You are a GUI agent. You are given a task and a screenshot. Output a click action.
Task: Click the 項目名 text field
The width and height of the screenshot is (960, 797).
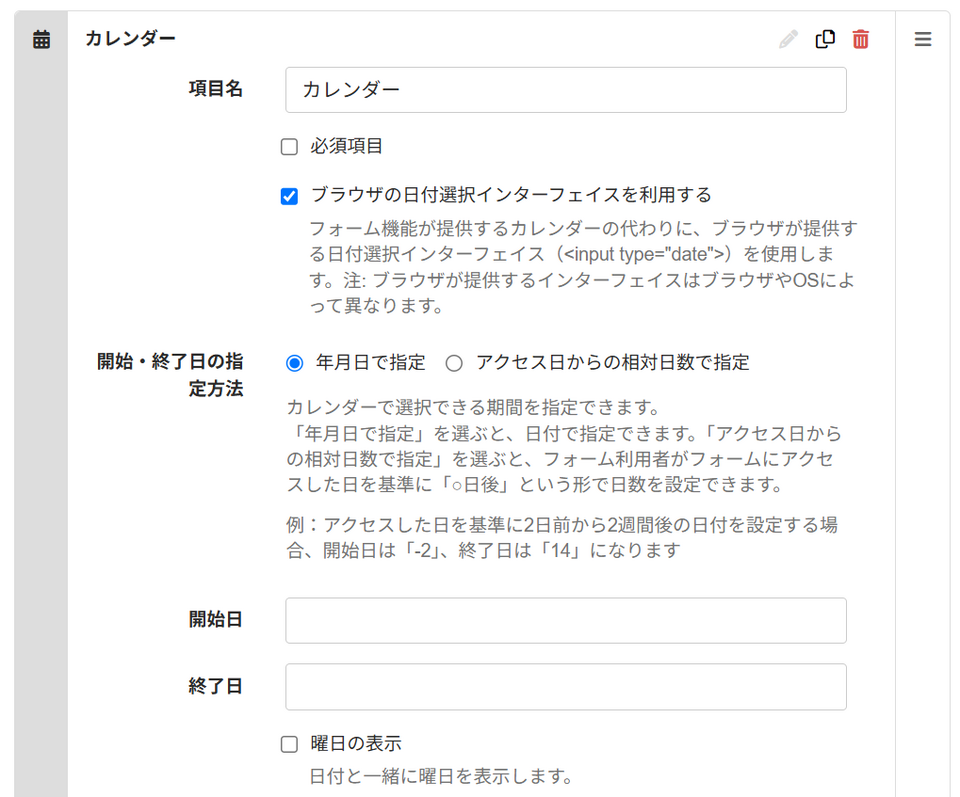pyautogui.click(x=566, y=90)
